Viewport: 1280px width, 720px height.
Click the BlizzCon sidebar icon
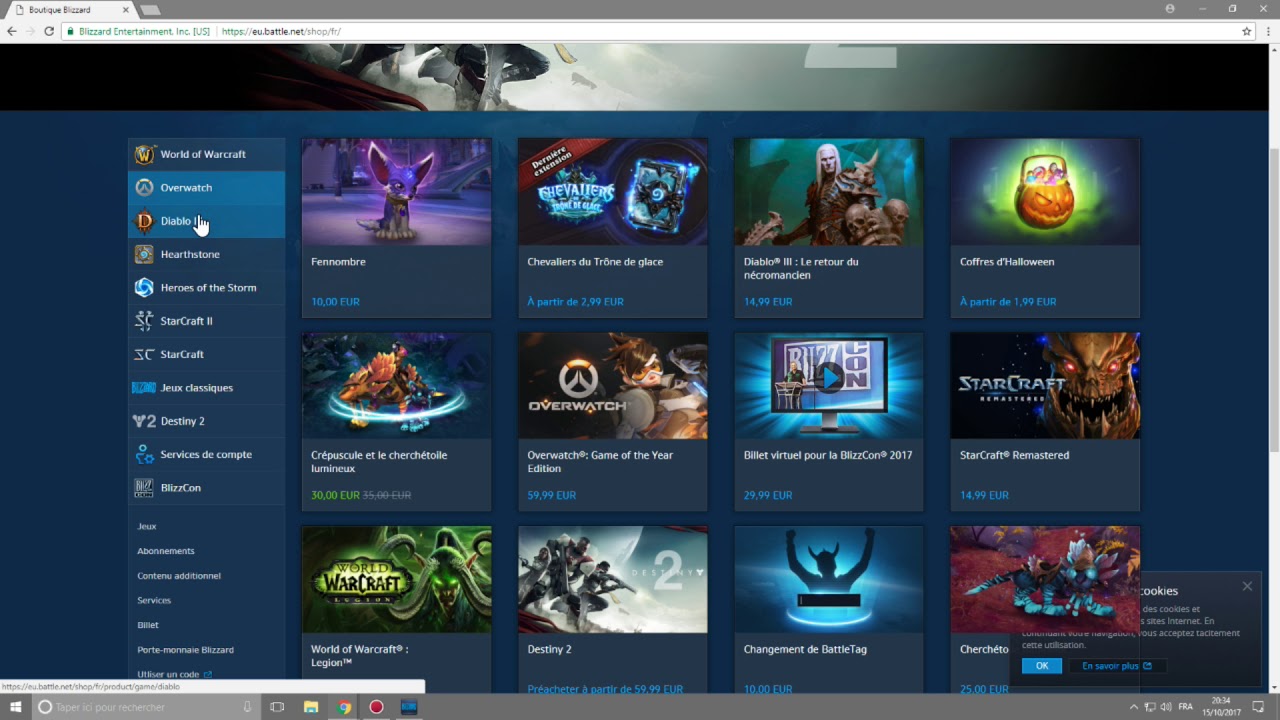point(145,488)
